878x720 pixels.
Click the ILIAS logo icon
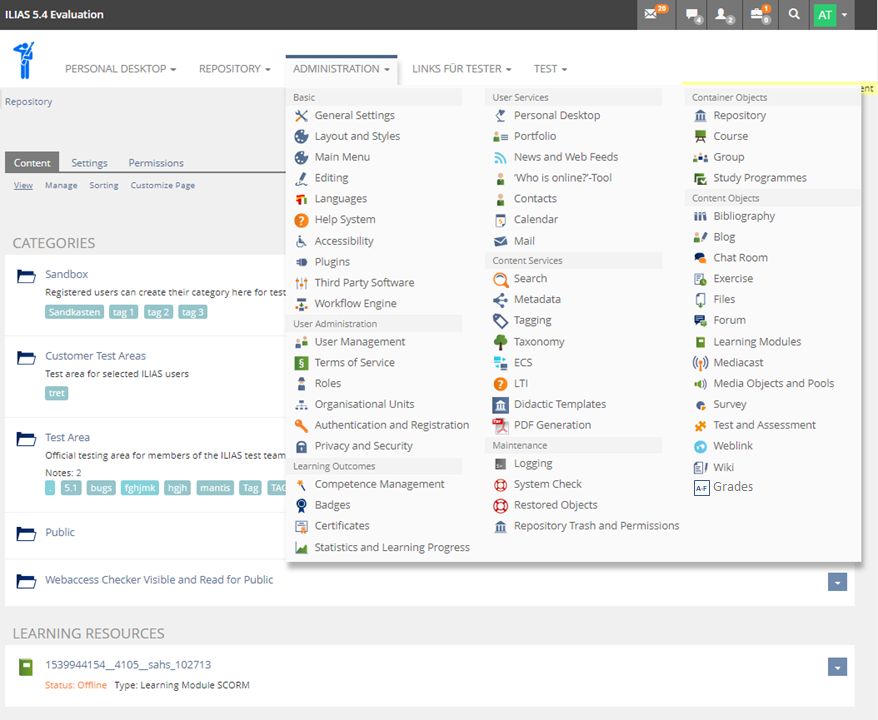click(25, 60)
